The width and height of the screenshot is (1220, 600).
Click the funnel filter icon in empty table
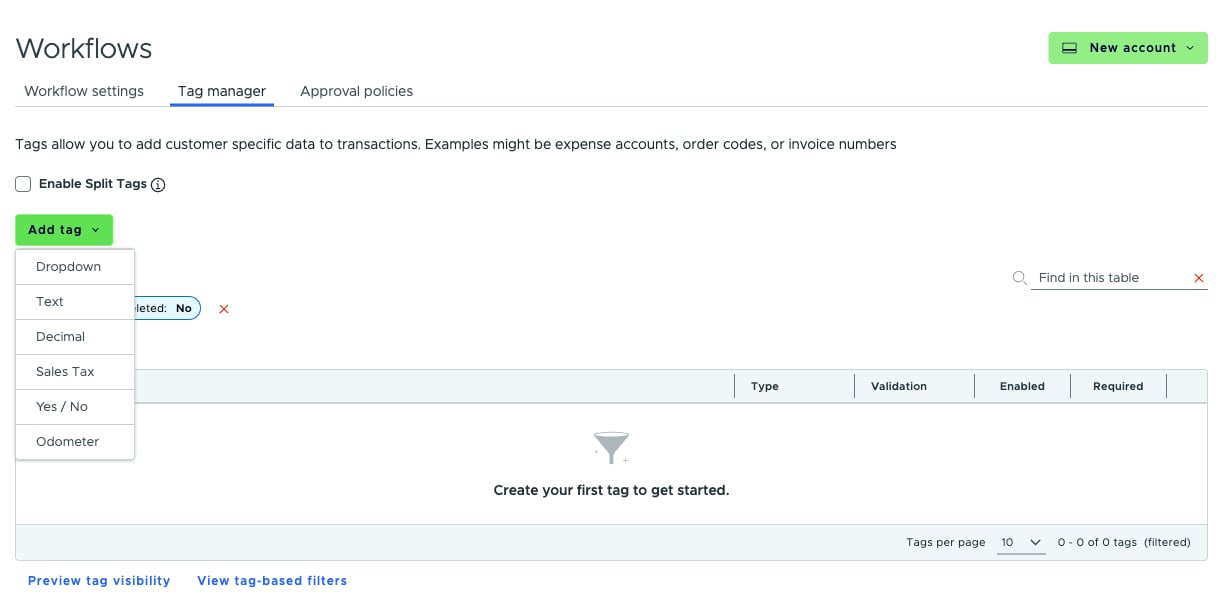611,448
